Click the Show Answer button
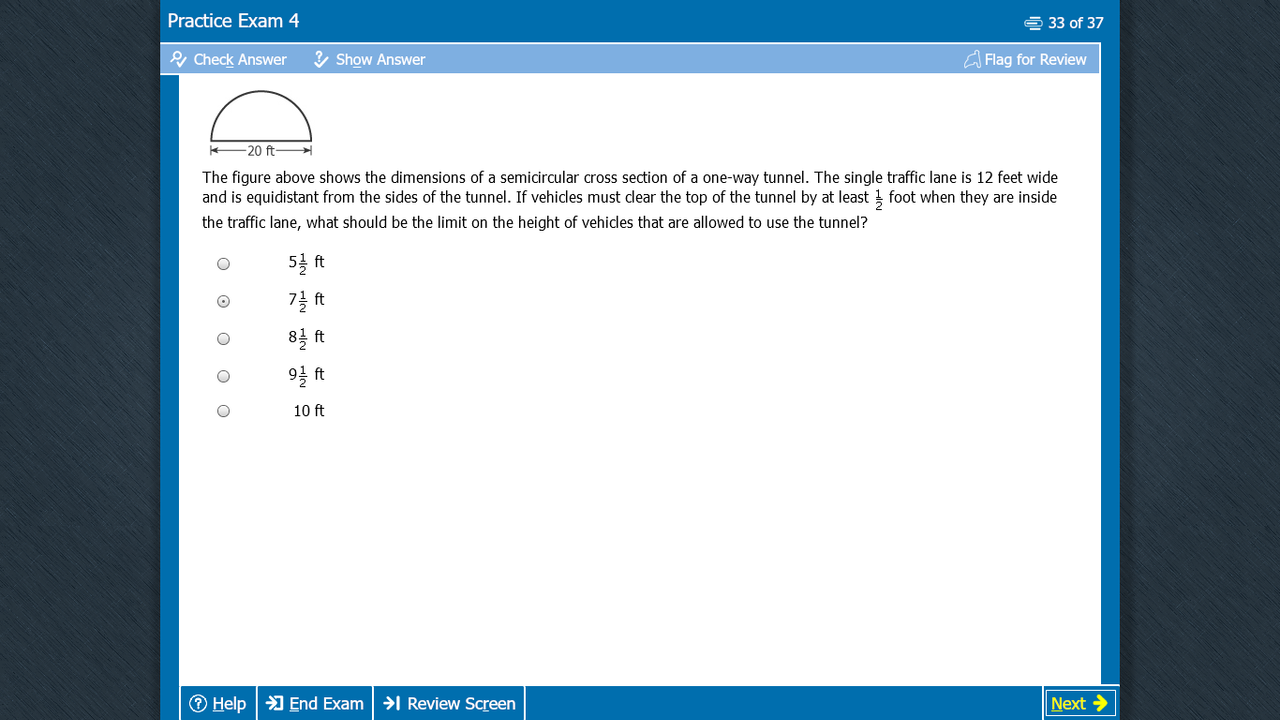The image size is (1280, 720). (x=369, y=60)
